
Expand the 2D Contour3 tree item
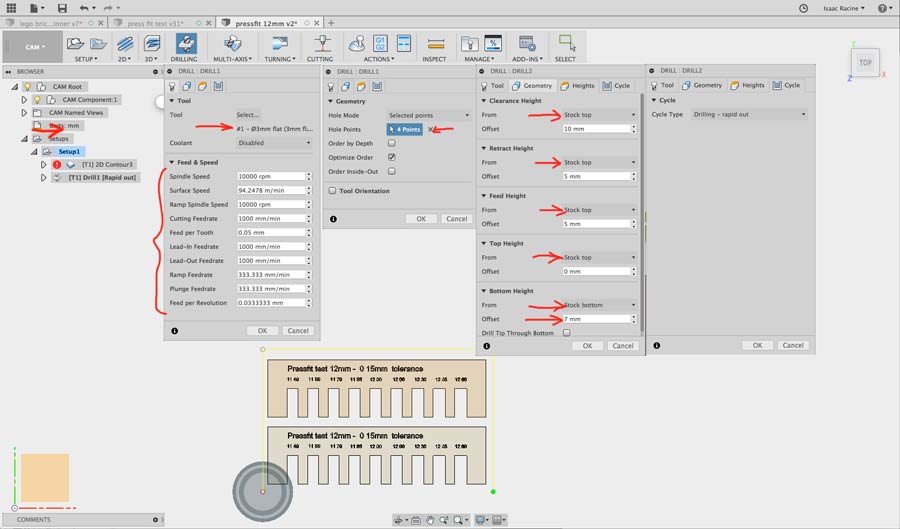[x=44, y=164]
